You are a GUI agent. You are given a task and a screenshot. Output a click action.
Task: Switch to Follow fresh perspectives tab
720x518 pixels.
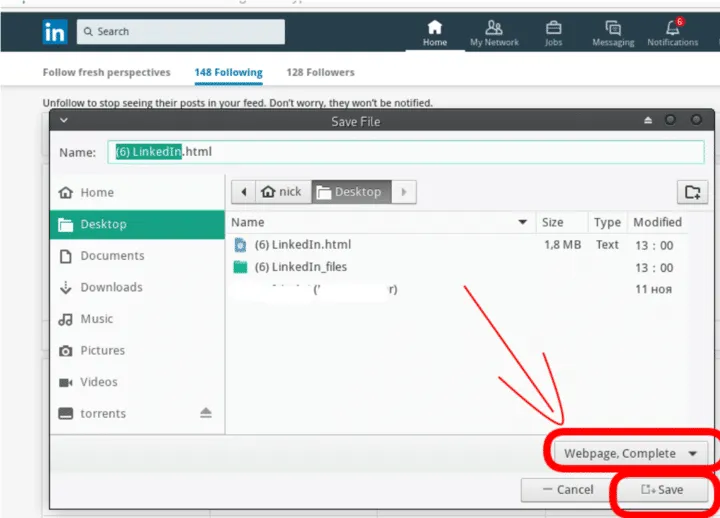[107, 73]
